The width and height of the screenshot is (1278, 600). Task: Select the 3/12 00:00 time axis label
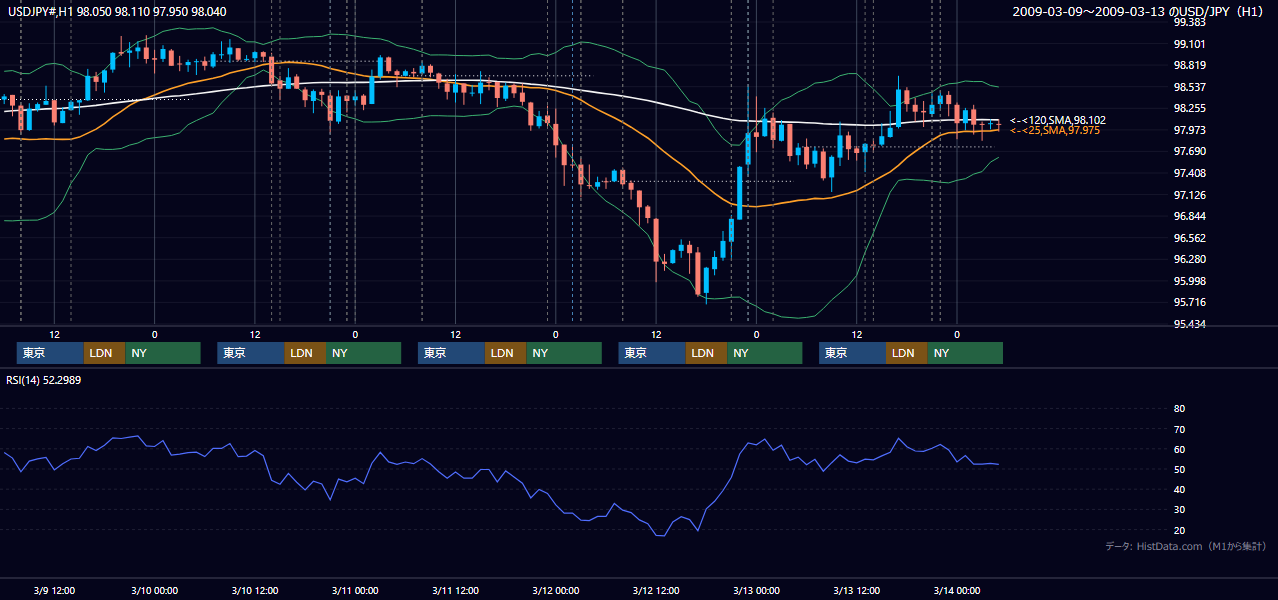555,590
